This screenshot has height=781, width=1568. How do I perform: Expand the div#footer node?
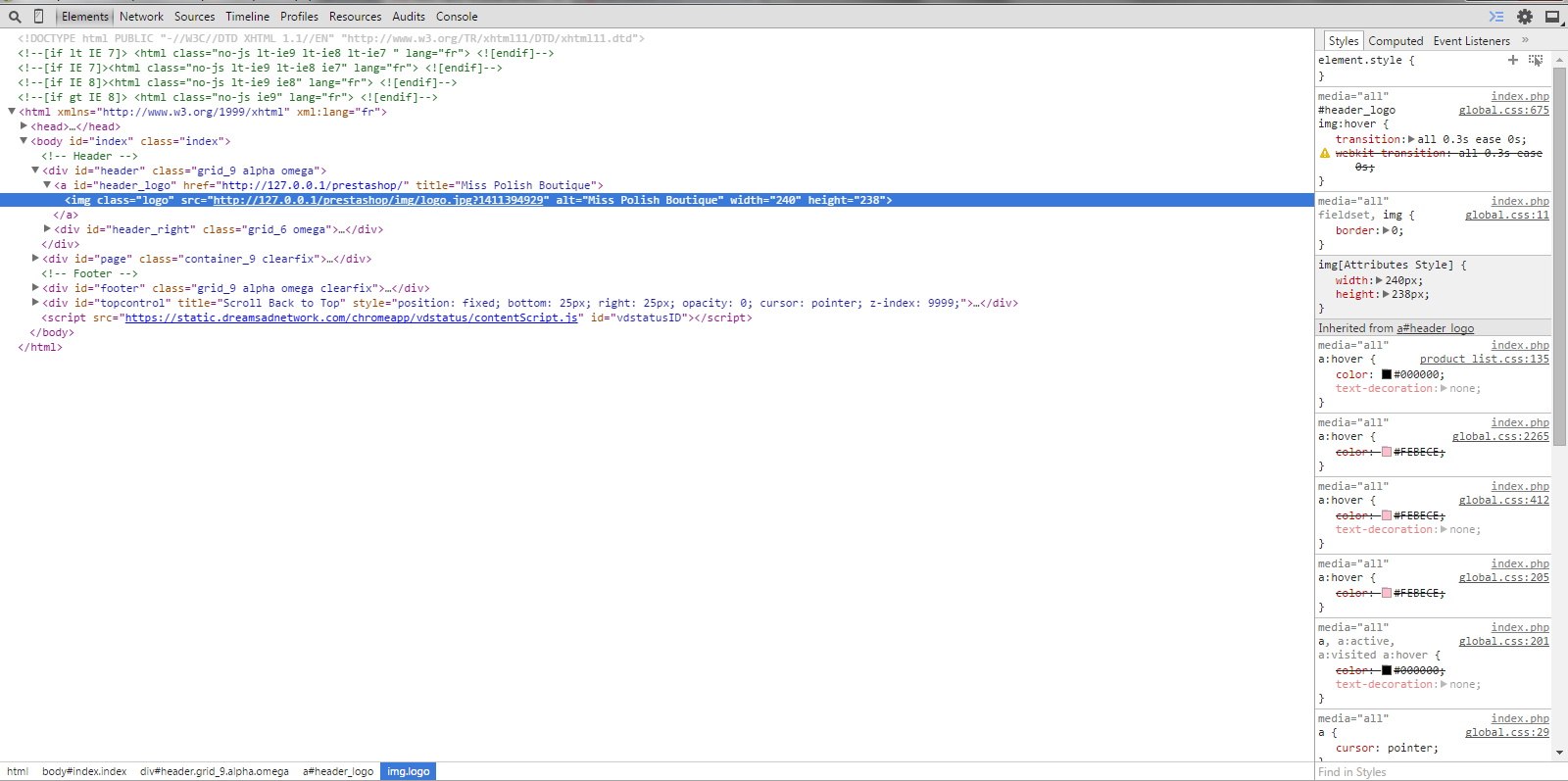pos(35,288)
